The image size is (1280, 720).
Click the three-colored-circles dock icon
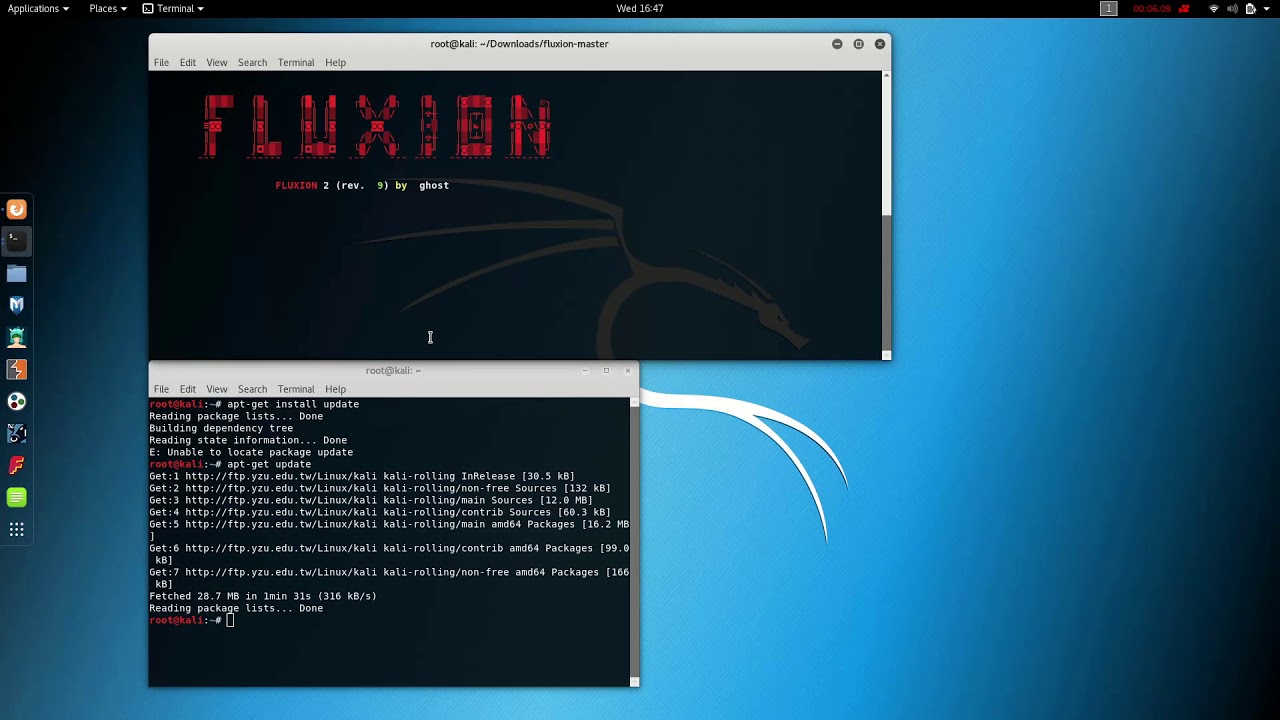[x=16, y=401]
